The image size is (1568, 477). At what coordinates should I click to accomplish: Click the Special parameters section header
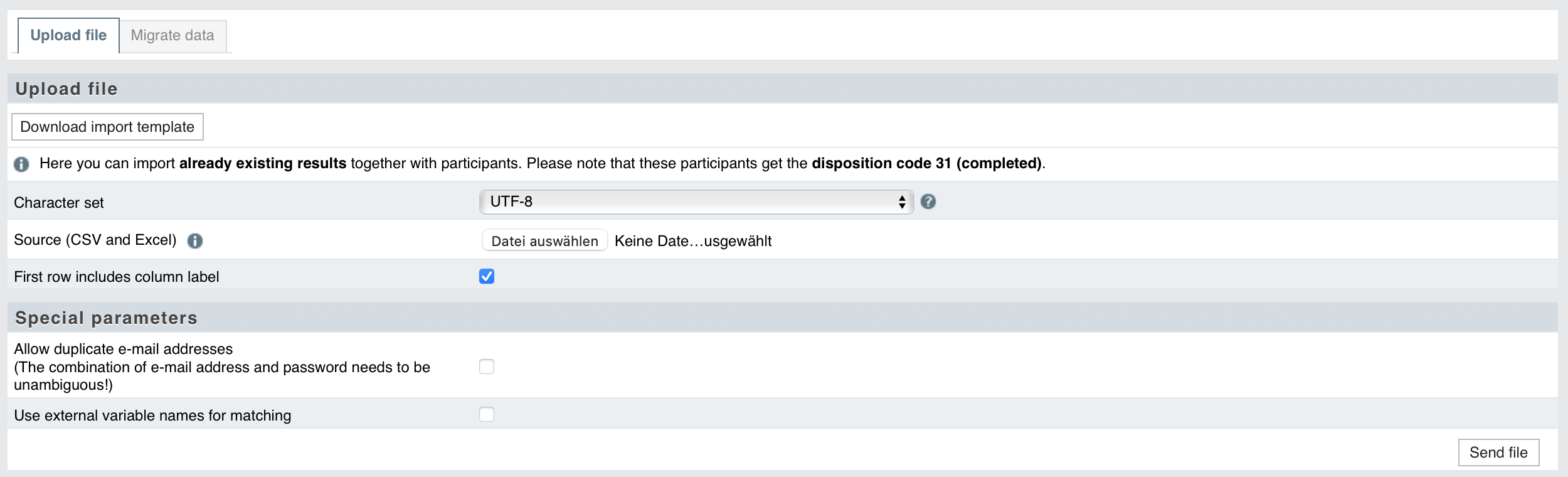(x=783, y=318)
